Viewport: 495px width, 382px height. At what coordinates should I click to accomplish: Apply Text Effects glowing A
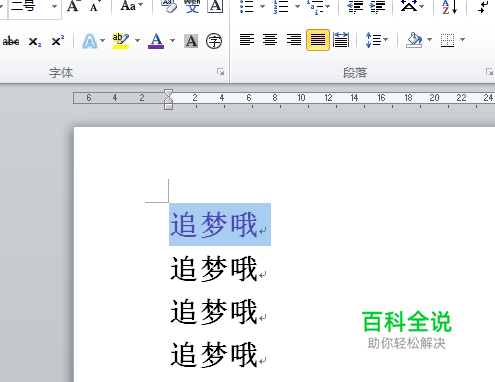pos(90,41)
